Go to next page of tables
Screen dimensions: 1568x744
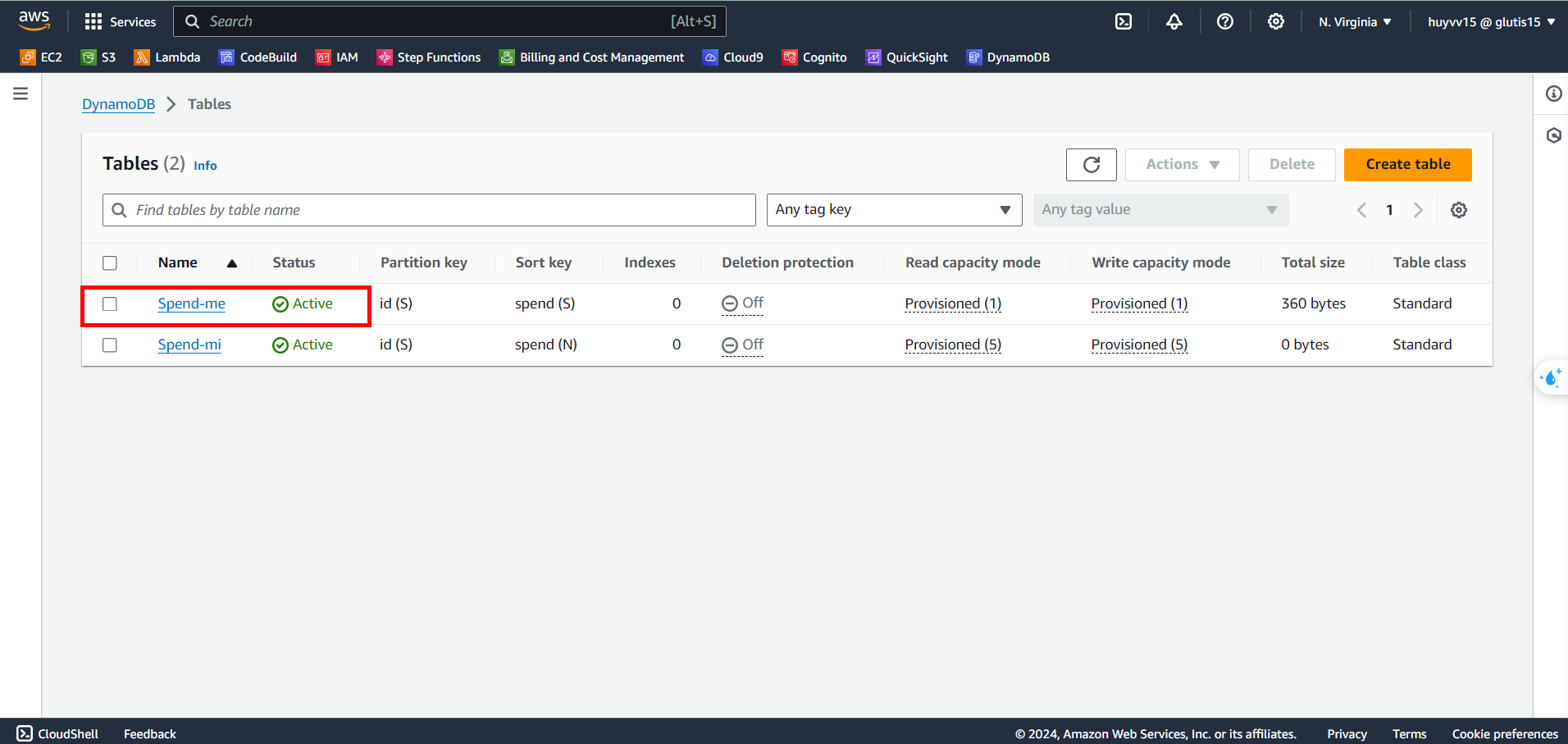point(1418,210)
